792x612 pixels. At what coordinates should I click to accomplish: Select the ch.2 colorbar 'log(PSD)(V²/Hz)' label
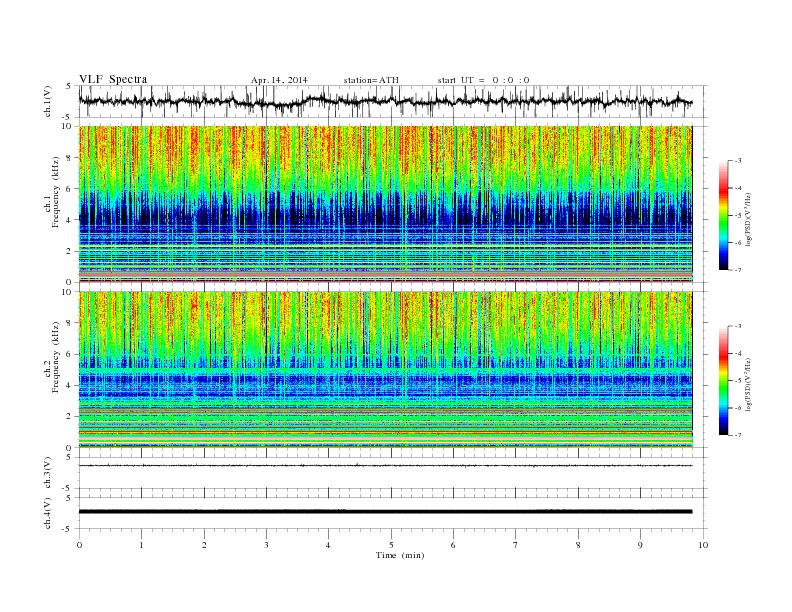[748, 384]
